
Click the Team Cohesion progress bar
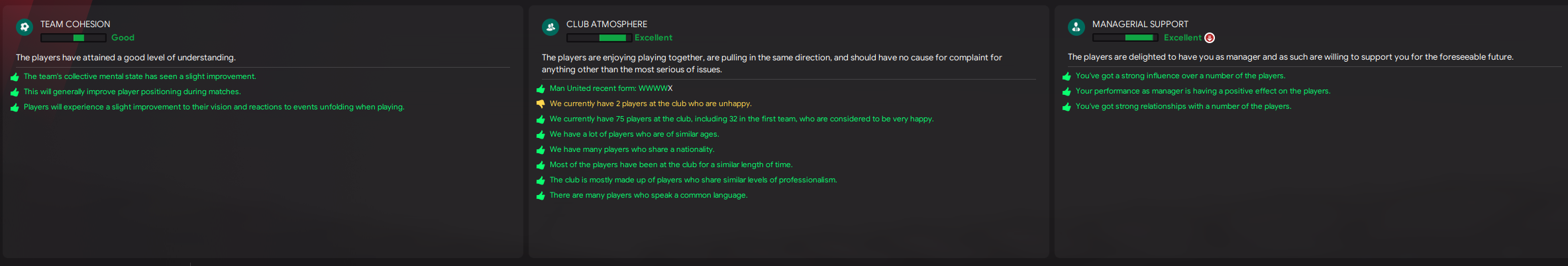[x=73, y=38]
